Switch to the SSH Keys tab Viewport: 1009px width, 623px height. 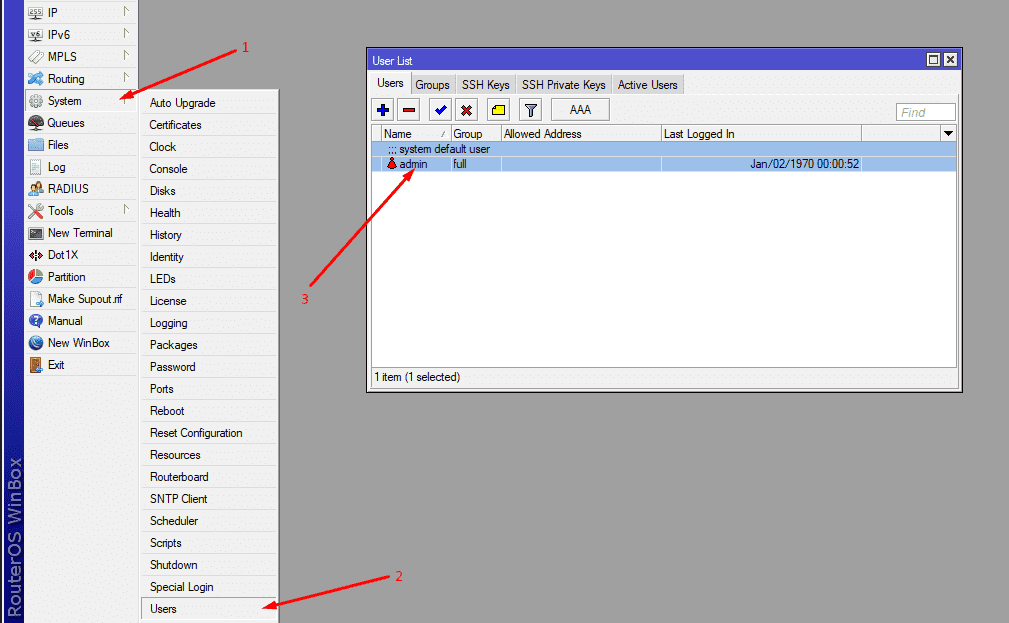(485, 85)
